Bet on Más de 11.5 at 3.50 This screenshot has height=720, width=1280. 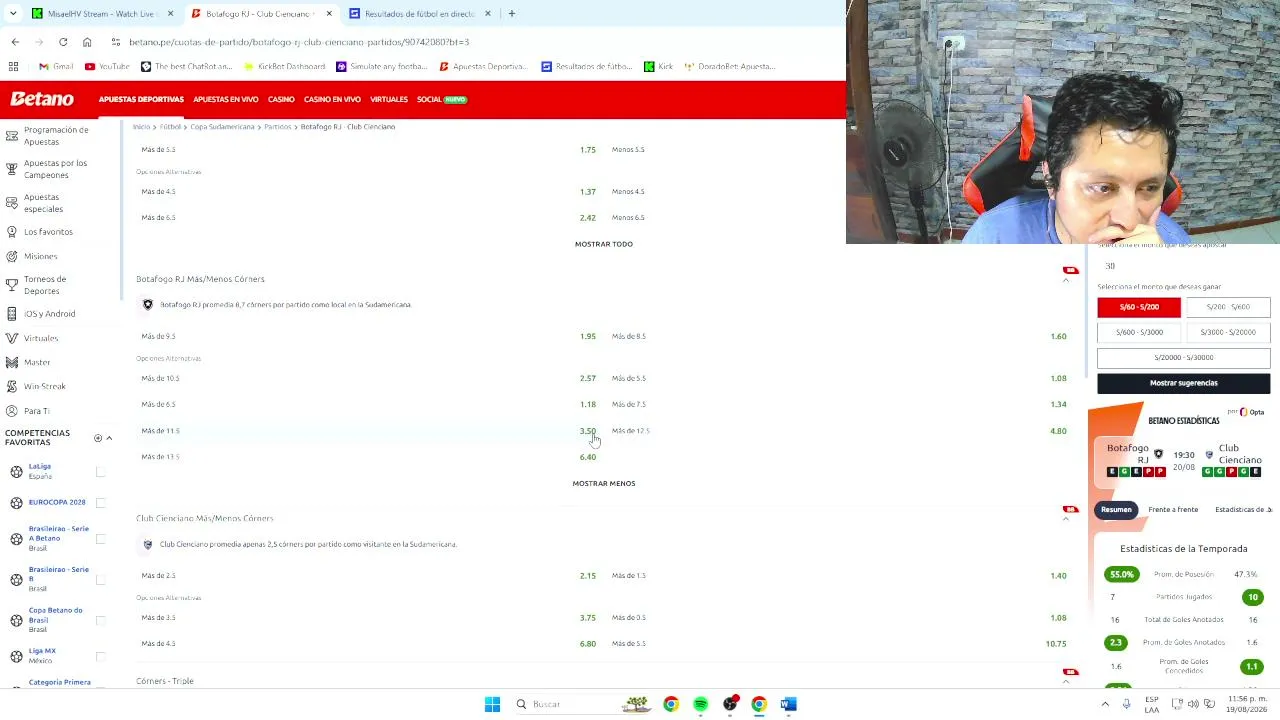[368, 431]
